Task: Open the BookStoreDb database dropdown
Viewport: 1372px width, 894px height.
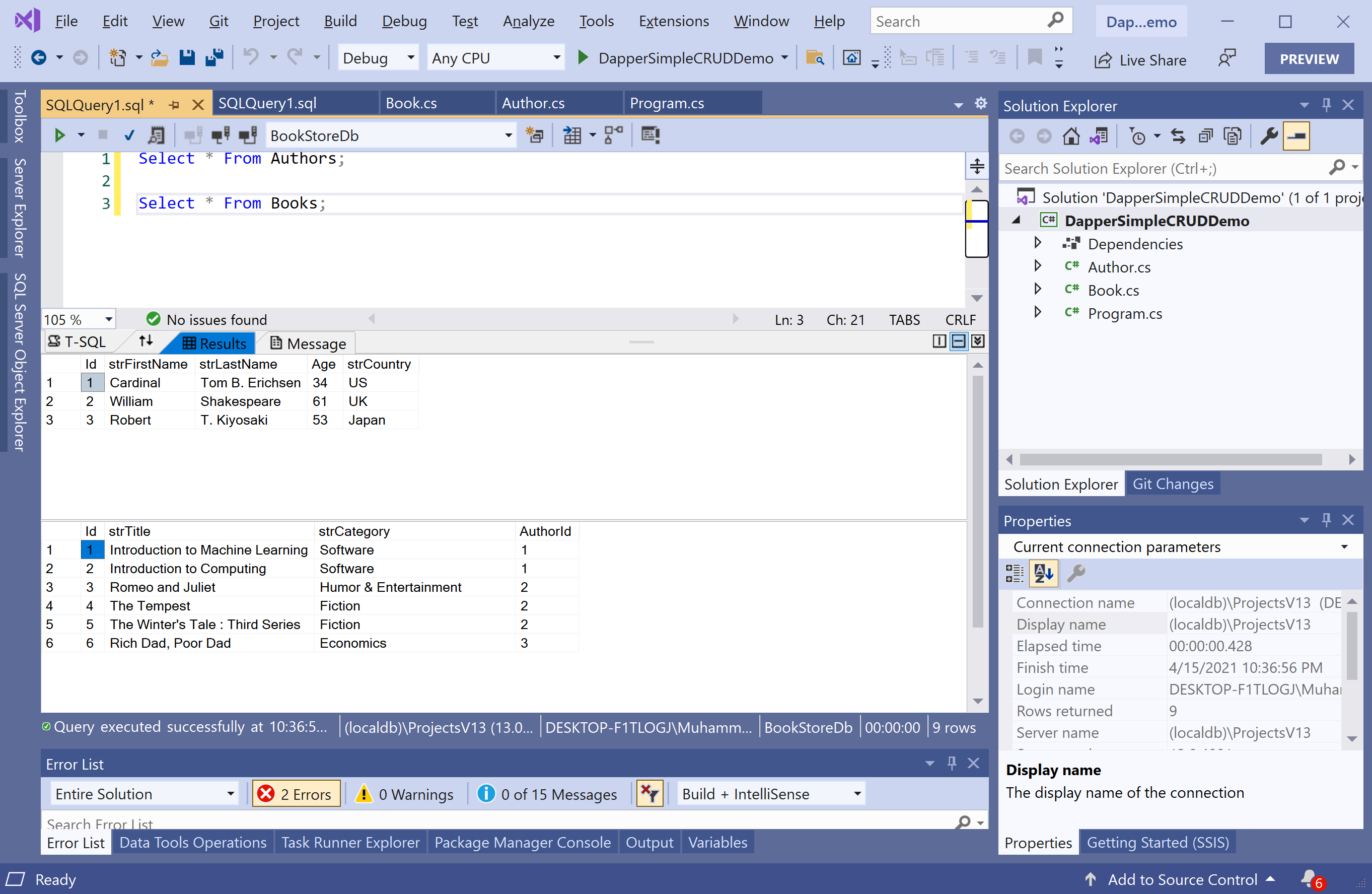Action: (x=508, y=135)
